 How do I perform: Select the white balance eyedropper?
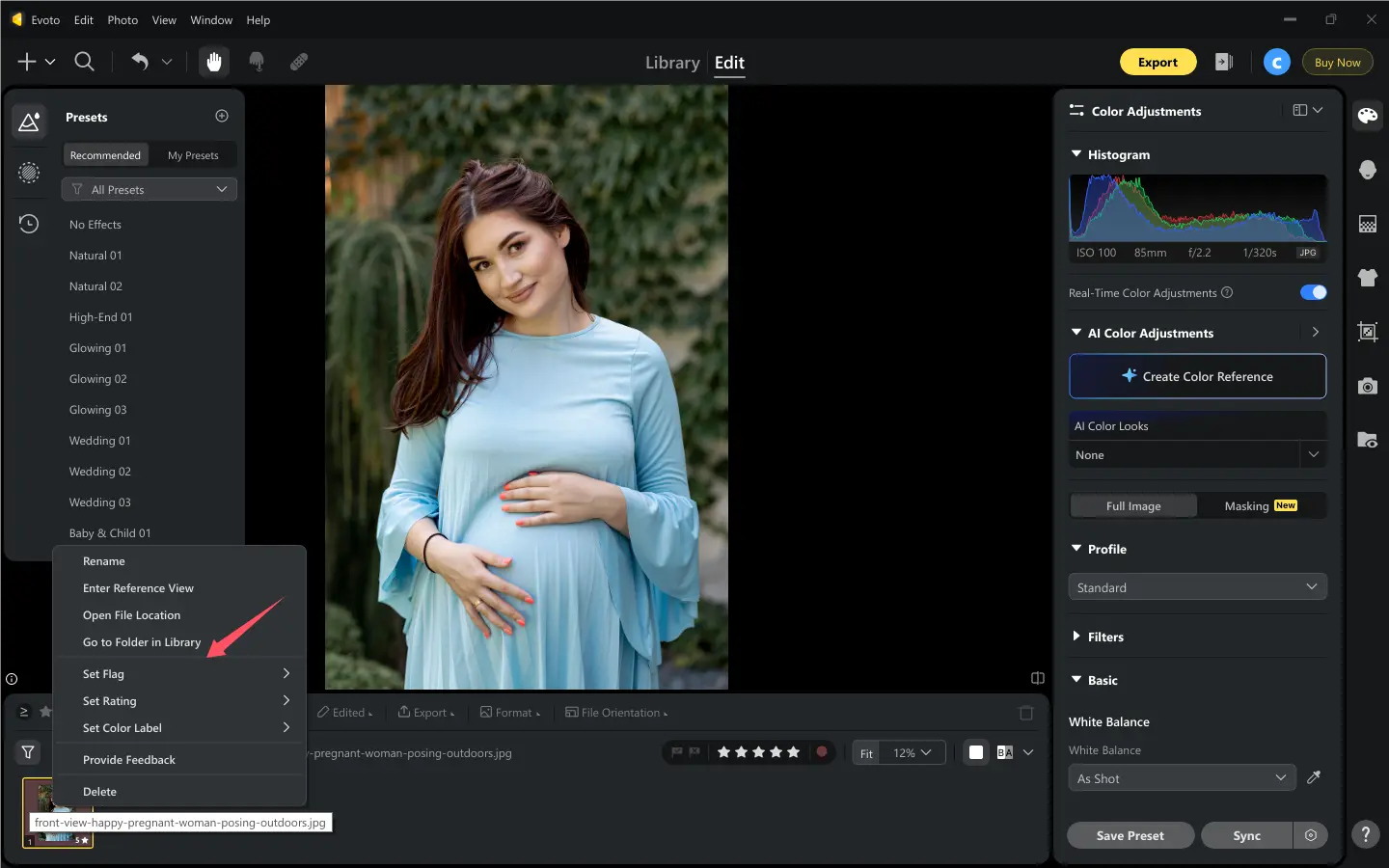tap(1313, 777)
